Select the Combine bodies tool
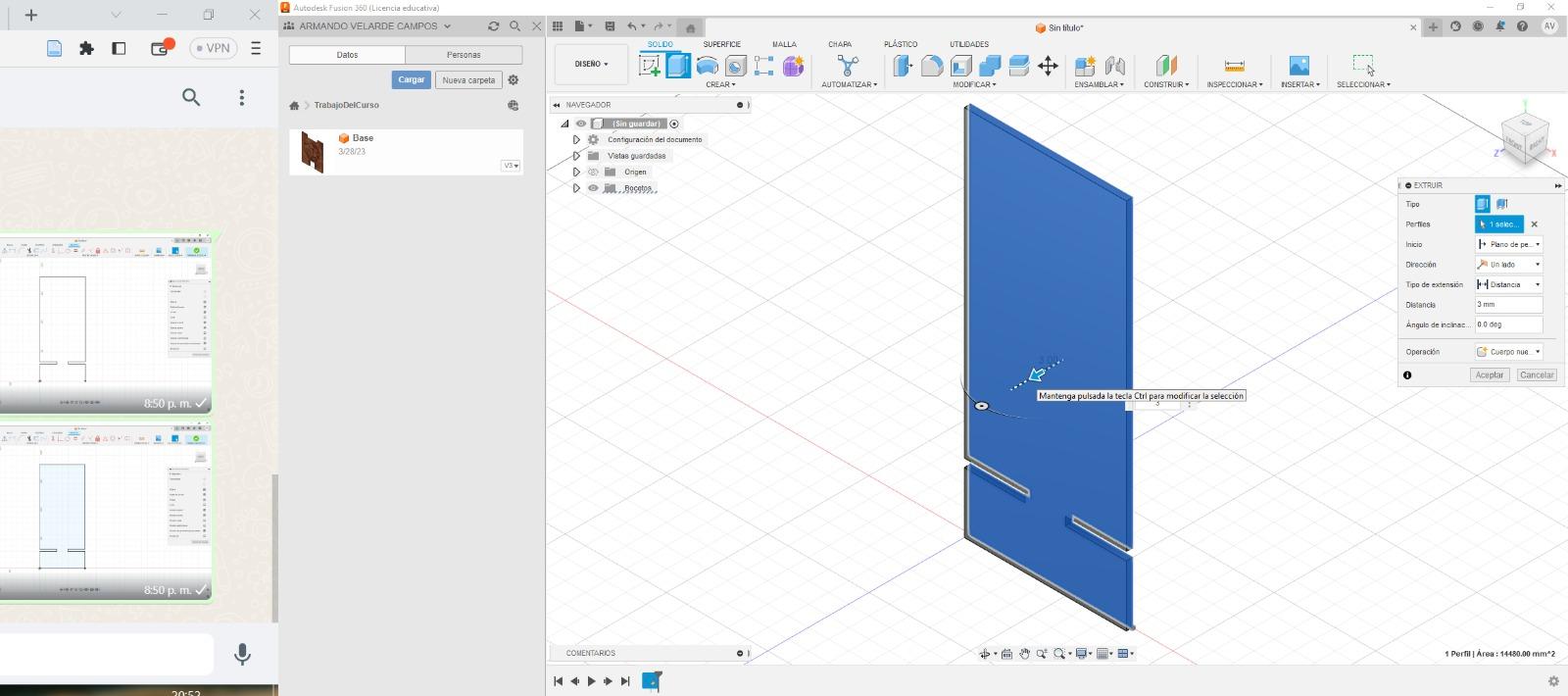Screen dimensions: 1568x696 tap(990, 66)
